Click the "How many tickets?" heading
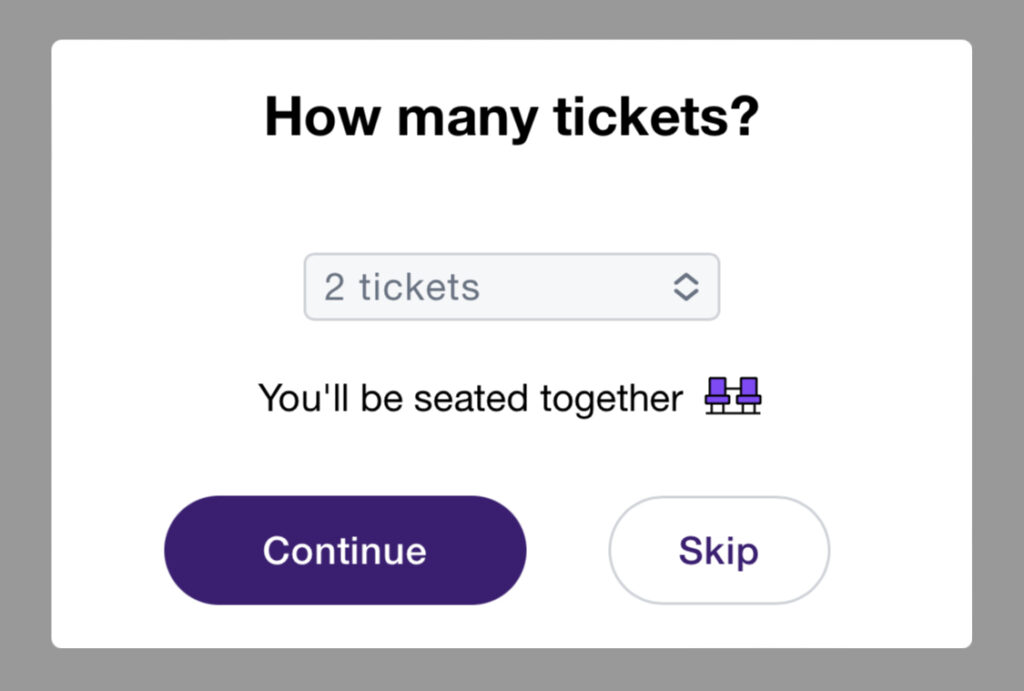The image size is (1024, 691). (x=511, y=117)
